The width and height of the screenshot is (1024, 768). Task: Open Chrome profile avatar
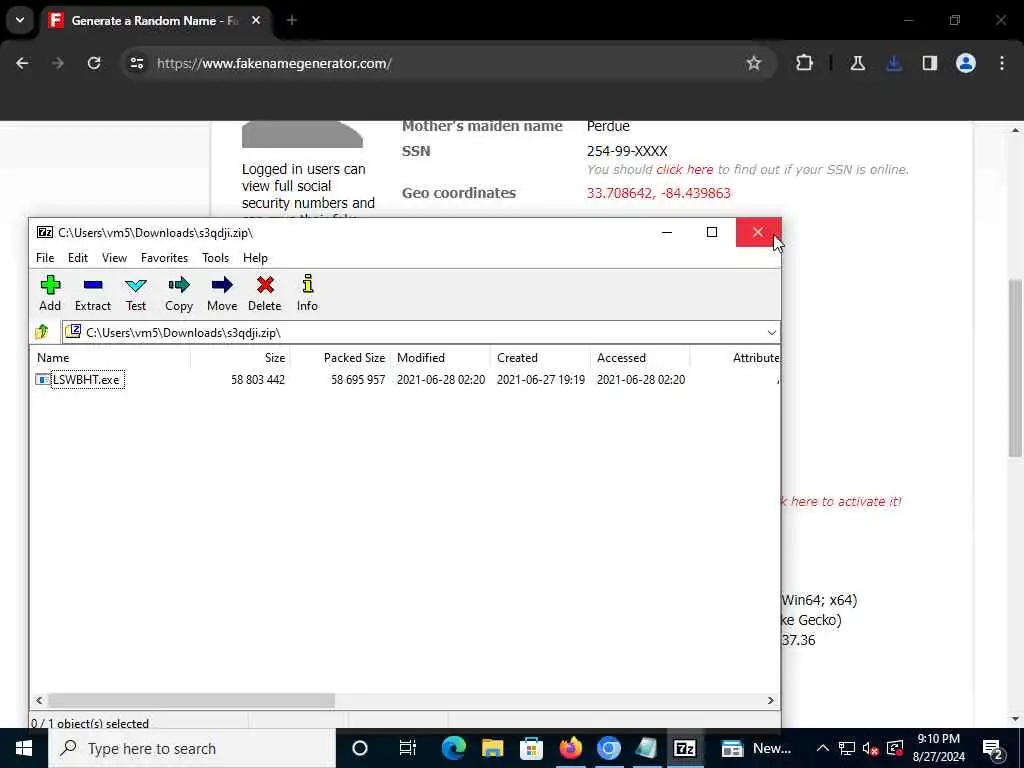pyautogui.click(x=966, y=63)
